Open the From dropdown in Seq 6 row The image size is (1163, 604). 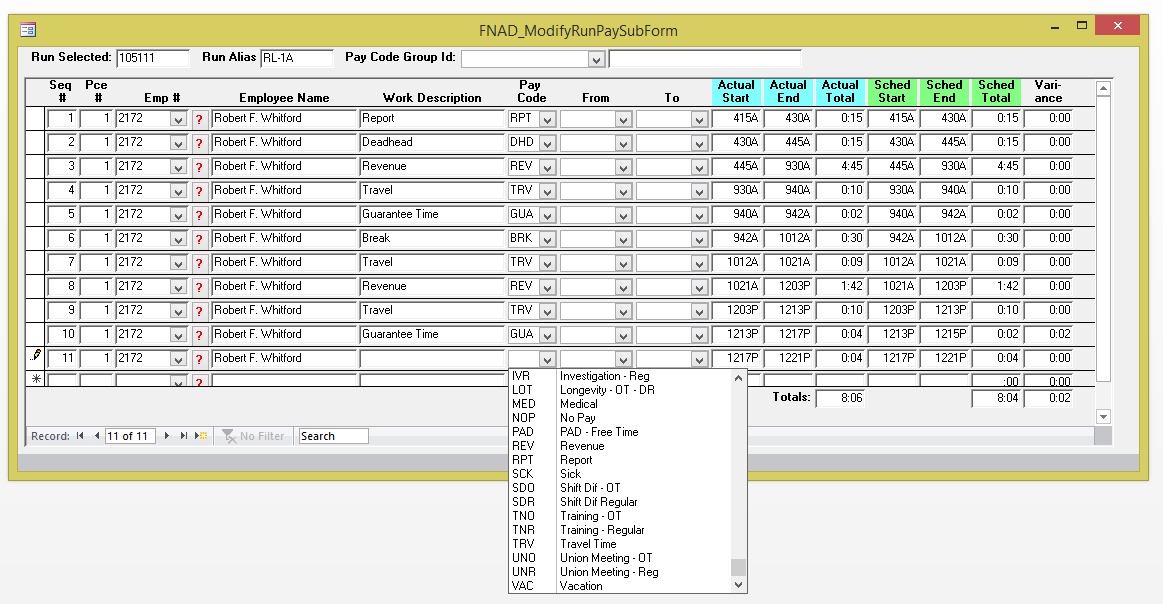[622, 239]
